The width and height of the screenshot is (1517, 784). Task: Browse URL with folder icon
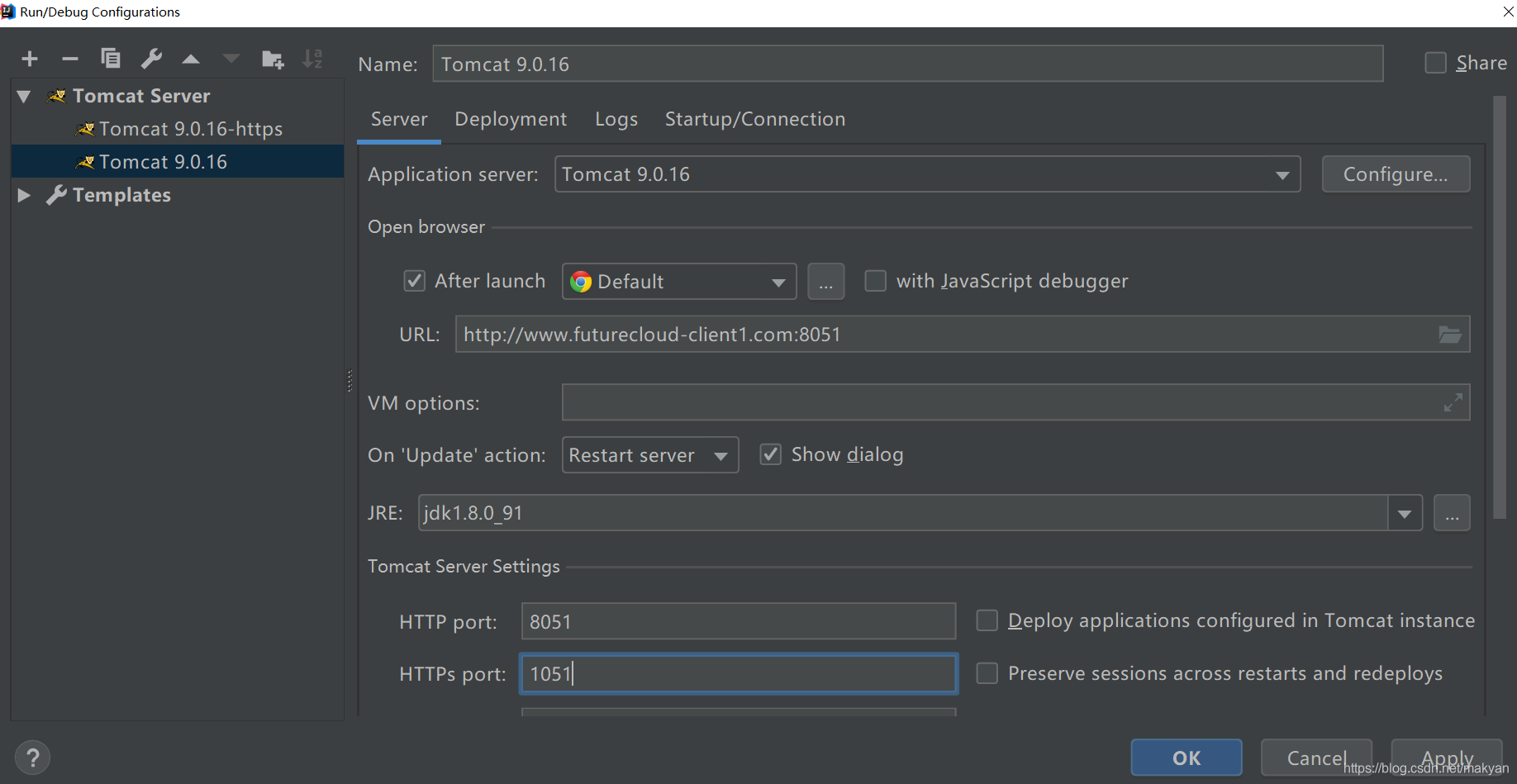1450,335
